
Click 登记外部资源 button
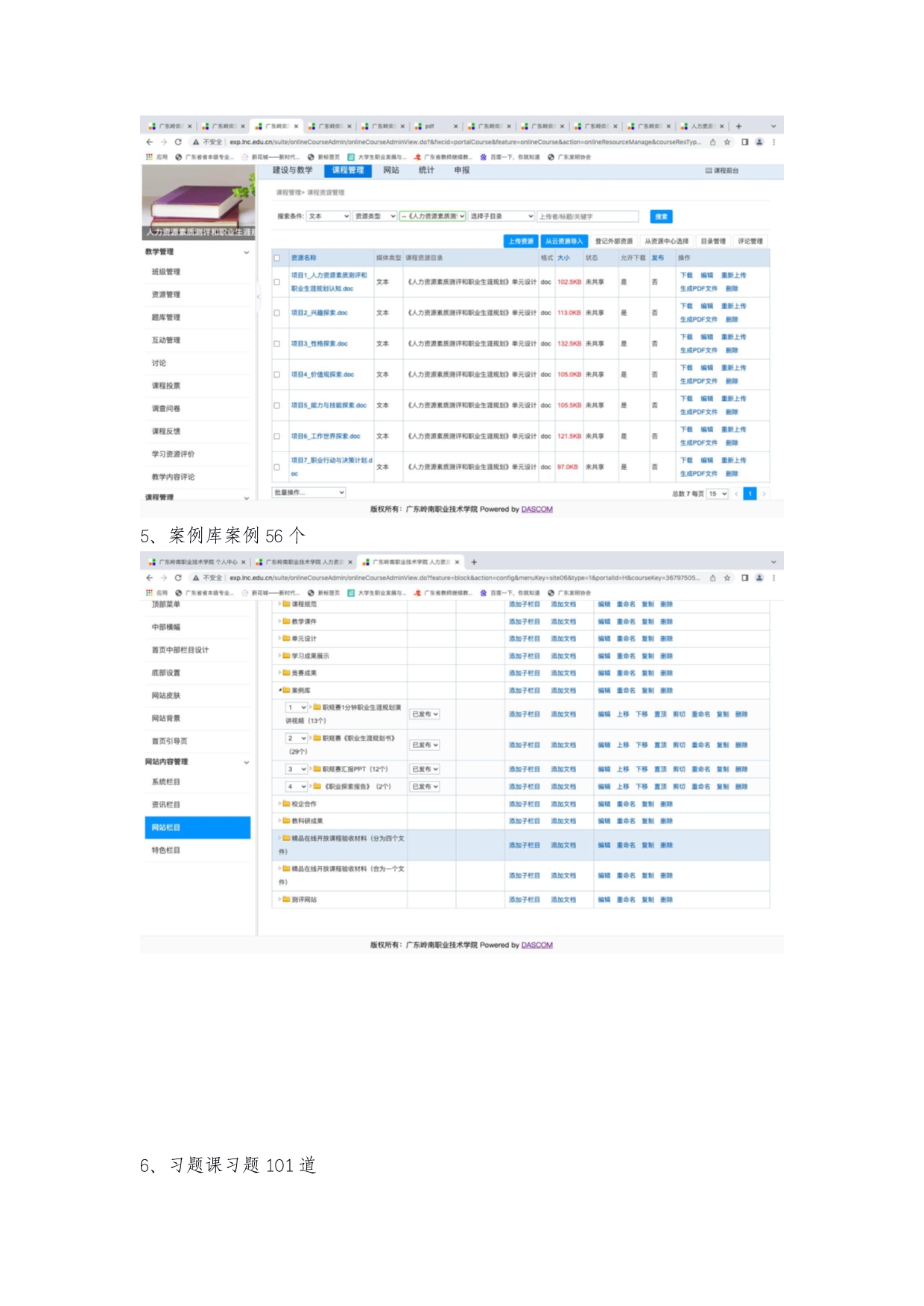(x=614, y=241)
